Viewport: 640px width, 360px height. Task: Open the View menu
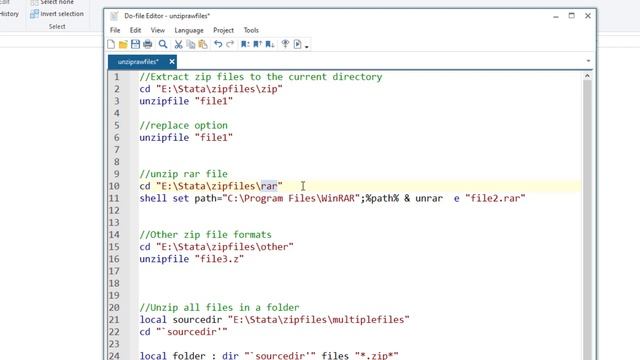point(158,30)
